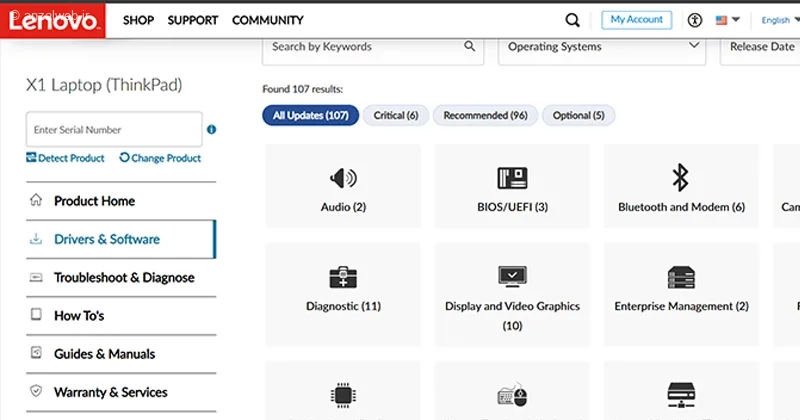800x420 pixels.
Task: Open the Audio (2) speaker icon
Action: coord(343,178)
